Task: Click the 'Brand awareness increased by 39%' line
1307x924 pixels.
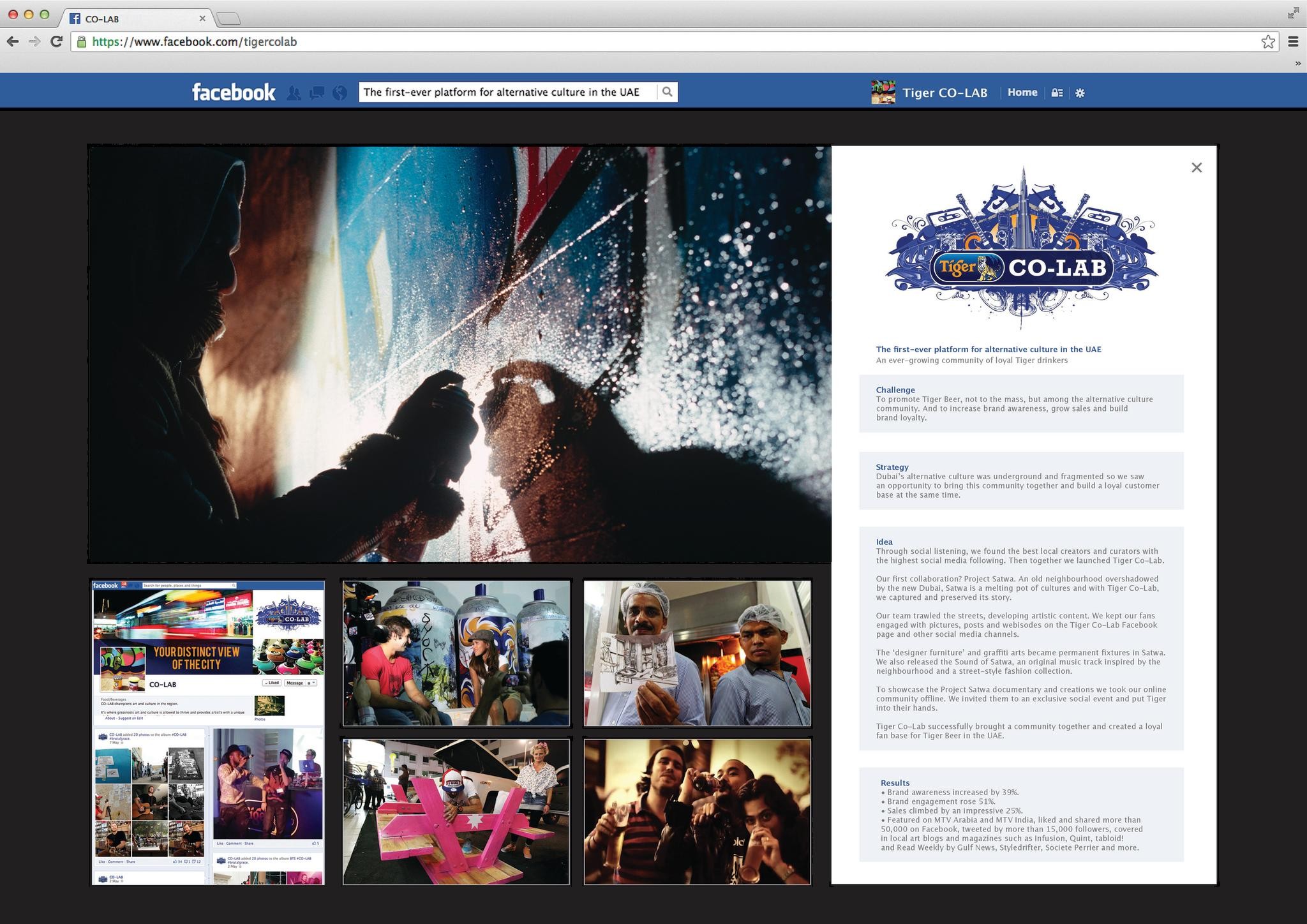Action: [x=950, y=792]
